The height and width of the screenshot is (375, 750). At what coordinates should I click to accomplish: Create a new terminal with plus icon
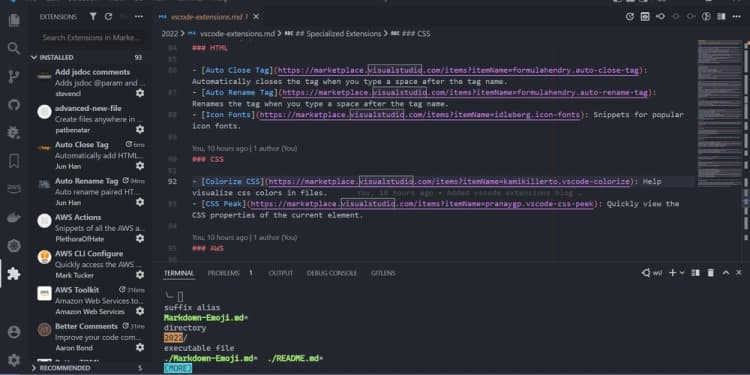click(x=672, y=273)
